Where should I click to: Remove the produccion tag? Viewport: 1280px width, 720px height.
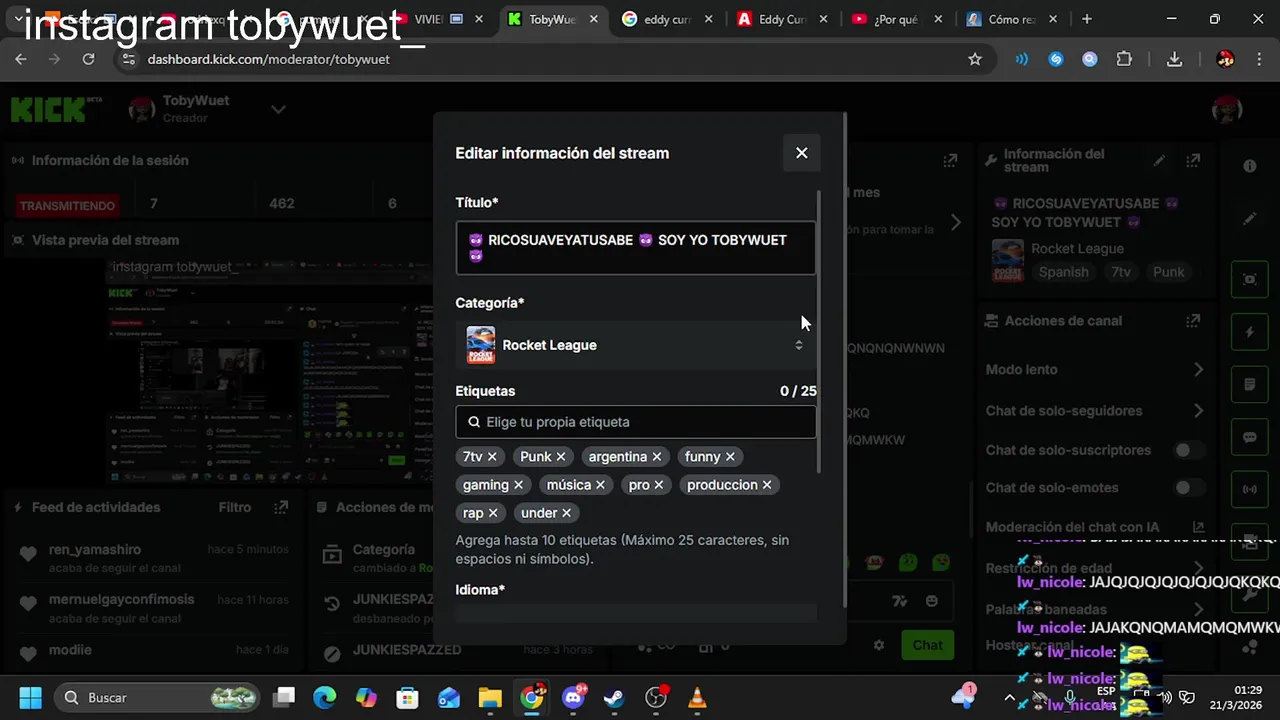767,485
